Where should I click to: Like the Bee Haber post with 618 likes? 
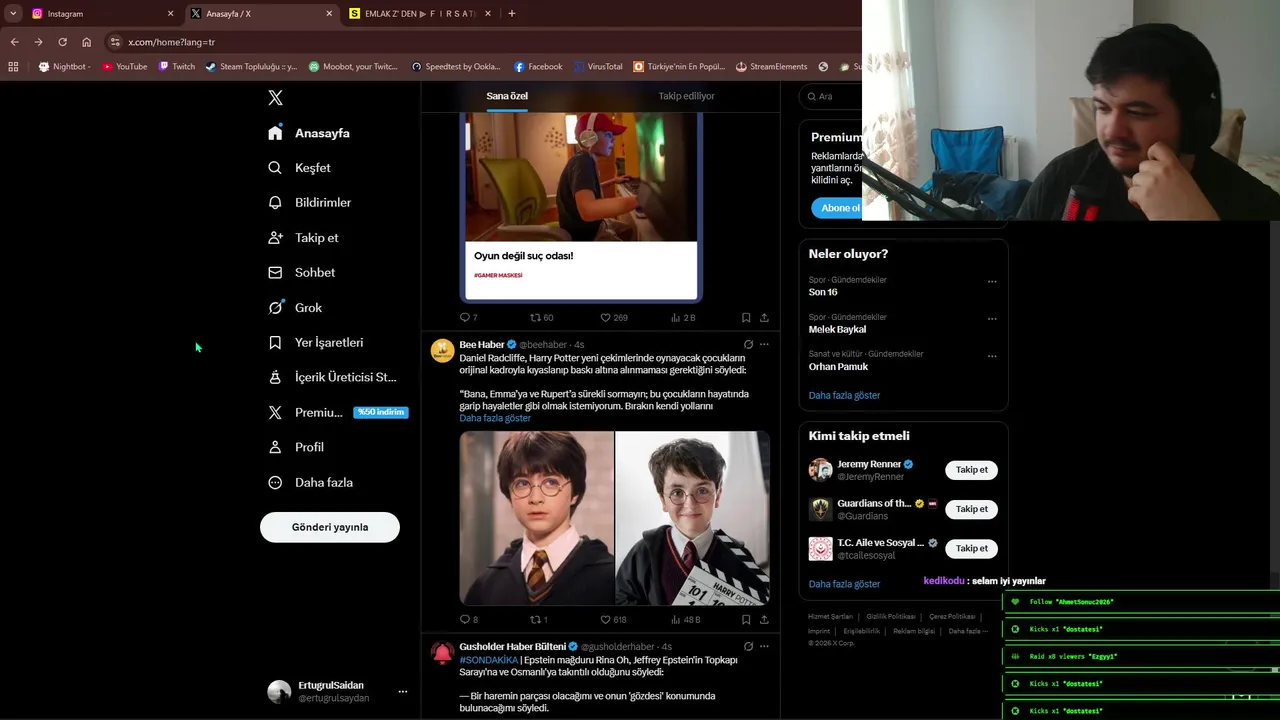[x=613, y=620]
